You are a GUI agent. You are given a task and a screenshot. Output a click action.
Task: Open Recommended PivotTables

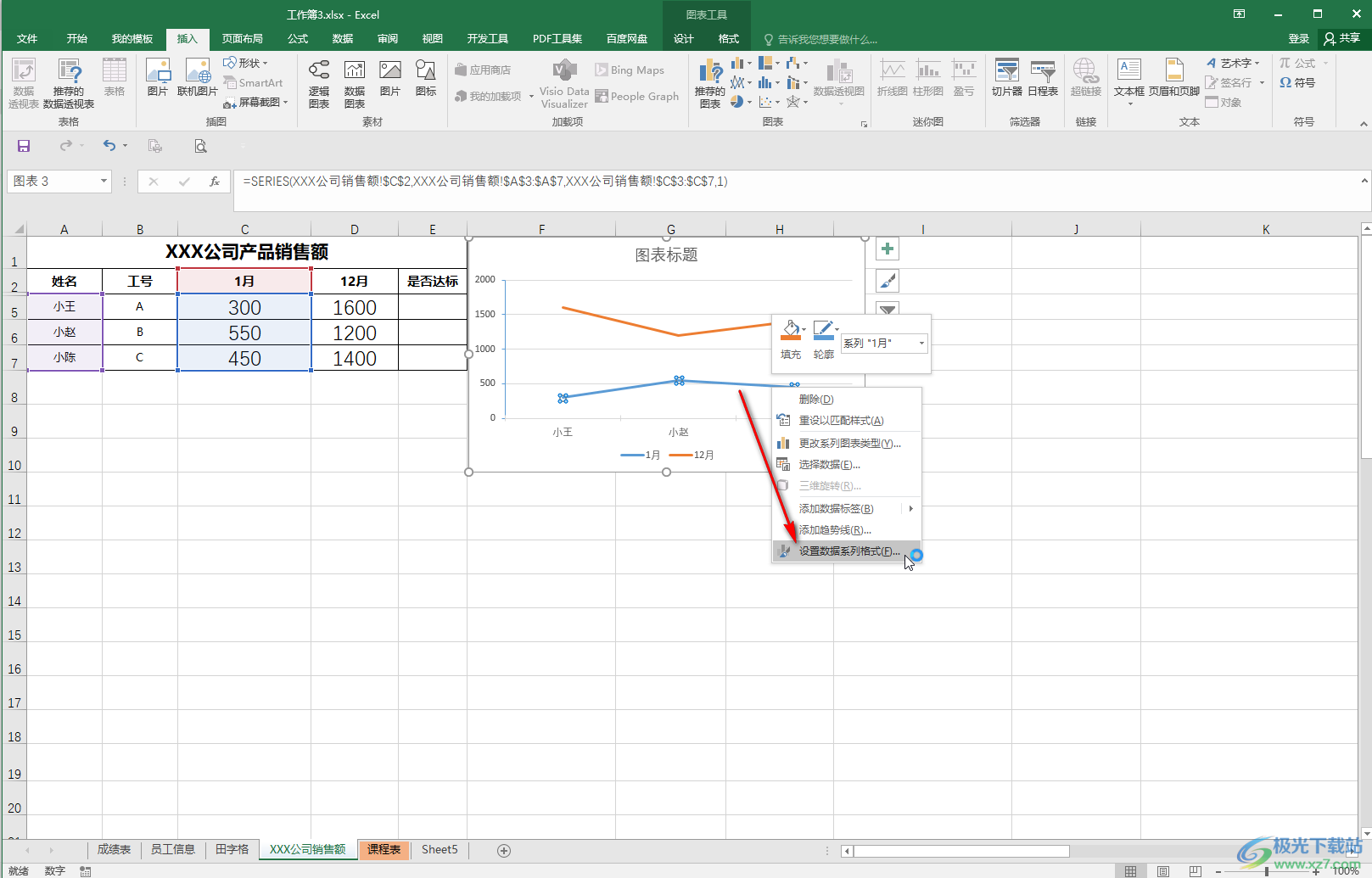69,83
